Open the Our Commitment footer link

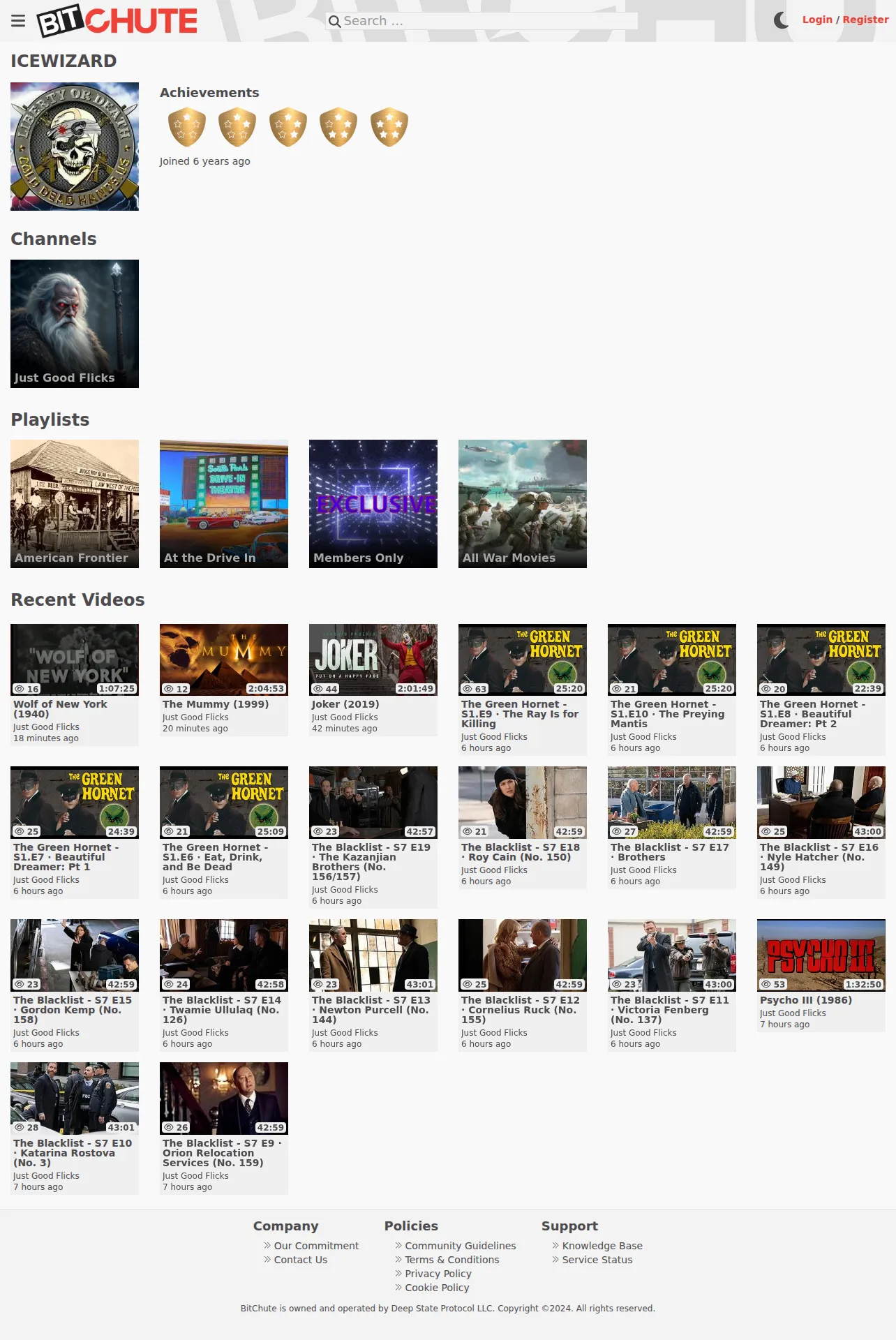tap(316, 1246)
